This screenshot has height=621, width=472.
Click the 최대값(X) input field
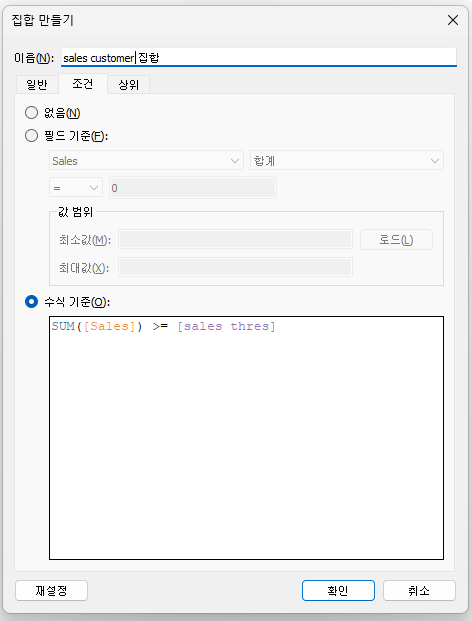pyautogui.click(x=236, y=267)
